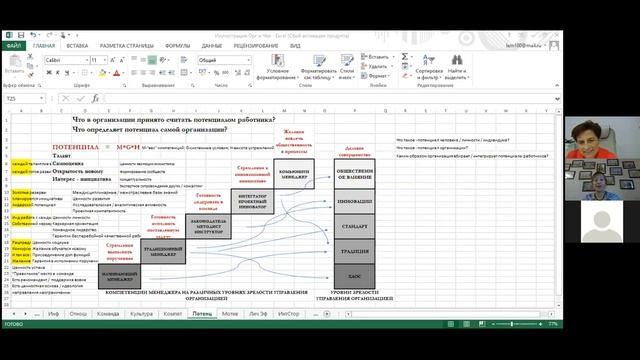Open Найти и выделить binoculars menu
The width and height of the screenshot is (640, 360).
[457, 67]
